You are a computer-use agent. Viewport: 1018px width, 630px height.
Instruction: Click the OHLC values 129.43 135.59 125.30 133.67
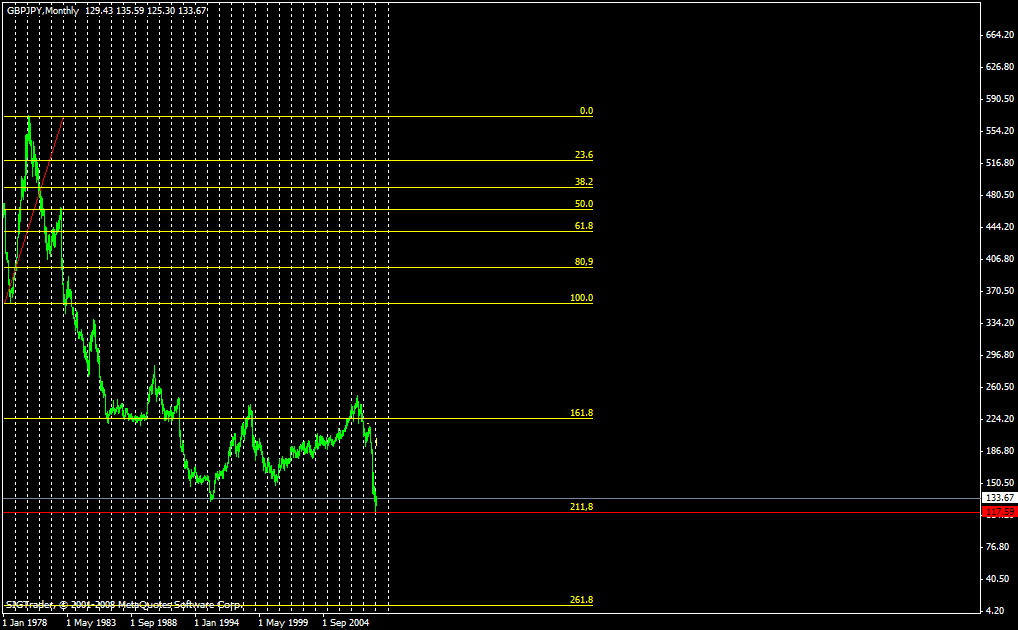click(x=145, y=11)
